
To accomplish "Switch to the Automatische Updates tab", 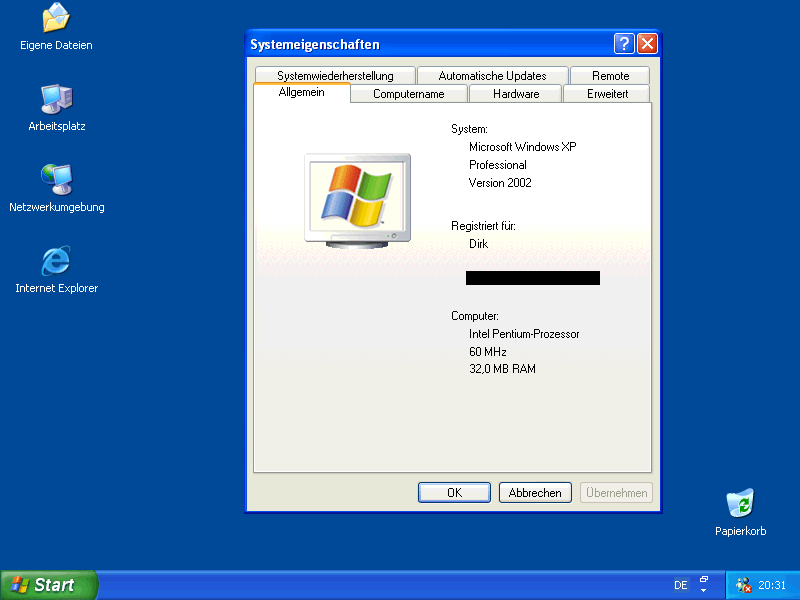I will [492, 76].
